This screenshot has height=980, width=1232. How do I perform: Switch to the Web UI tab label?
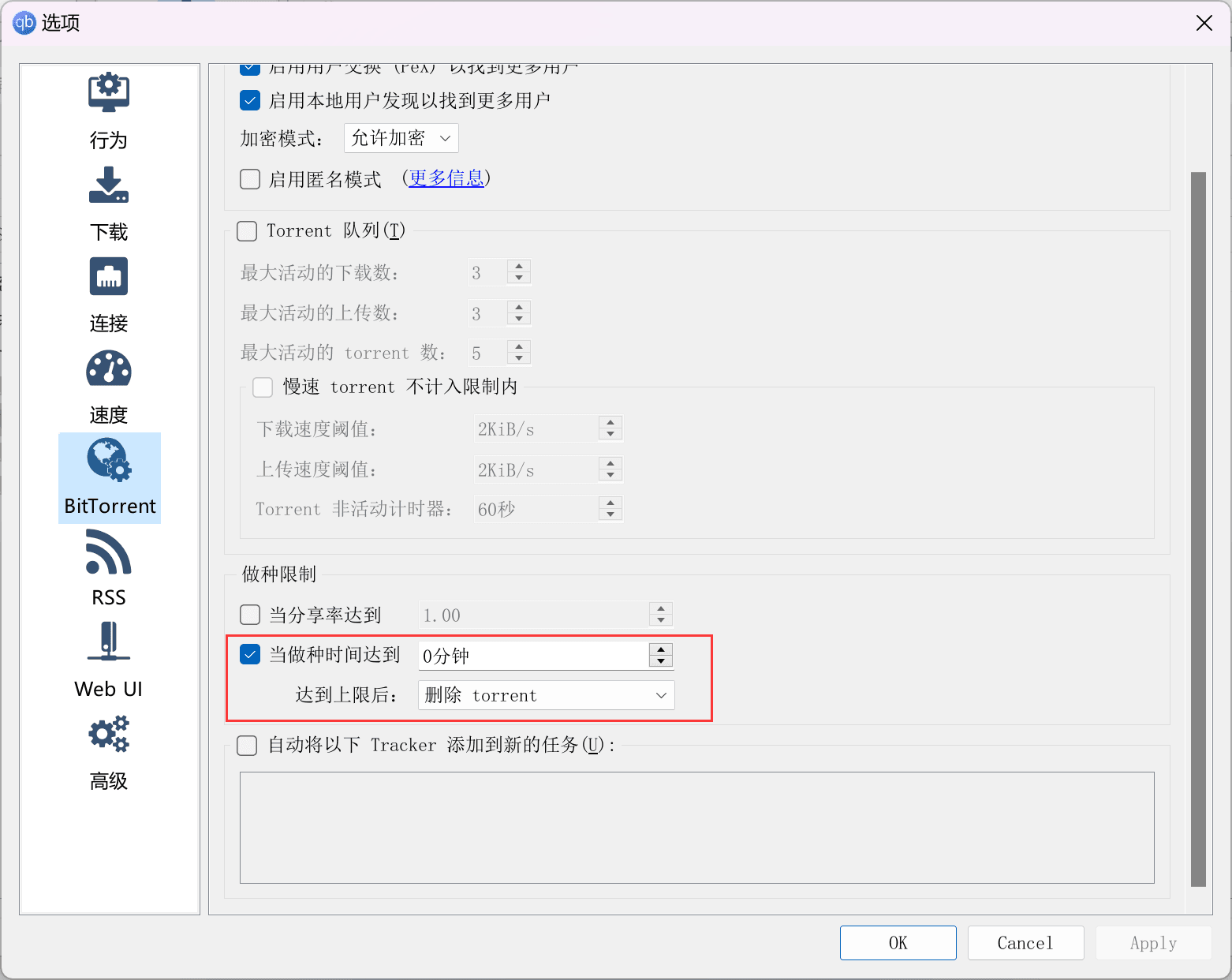[109, 689]
